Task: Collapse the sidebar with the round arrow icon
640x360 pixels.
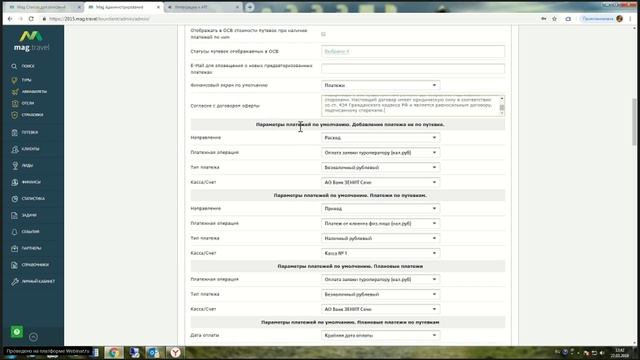Action: tap(33, 337)
